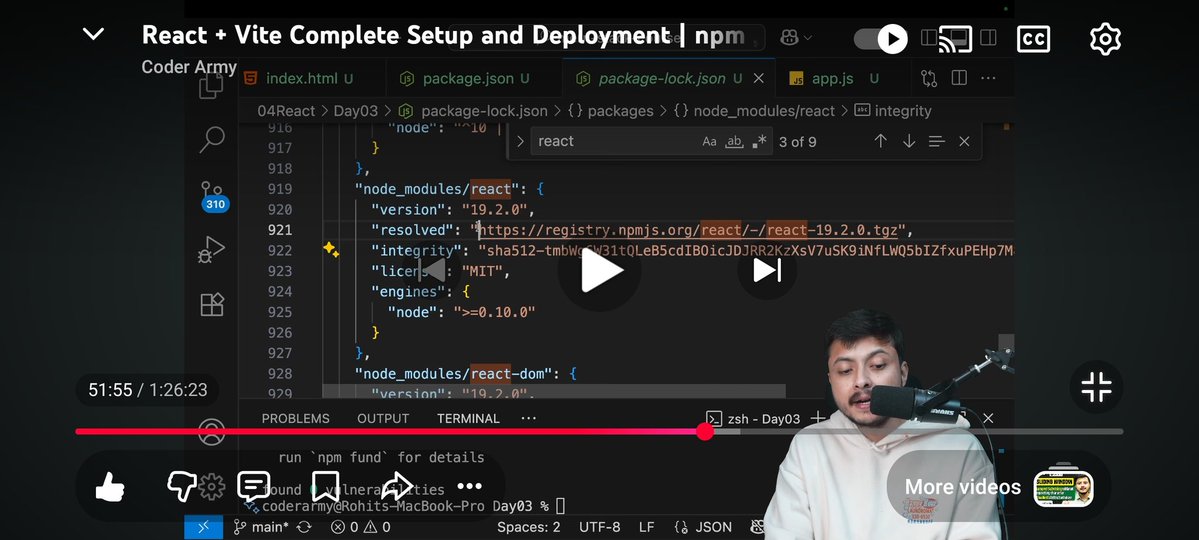Open the Copilot dropdown in VS Code title bar
The width and height of the screenshot is (1199, 540).
pyautogui.click(x=796, y=37)
